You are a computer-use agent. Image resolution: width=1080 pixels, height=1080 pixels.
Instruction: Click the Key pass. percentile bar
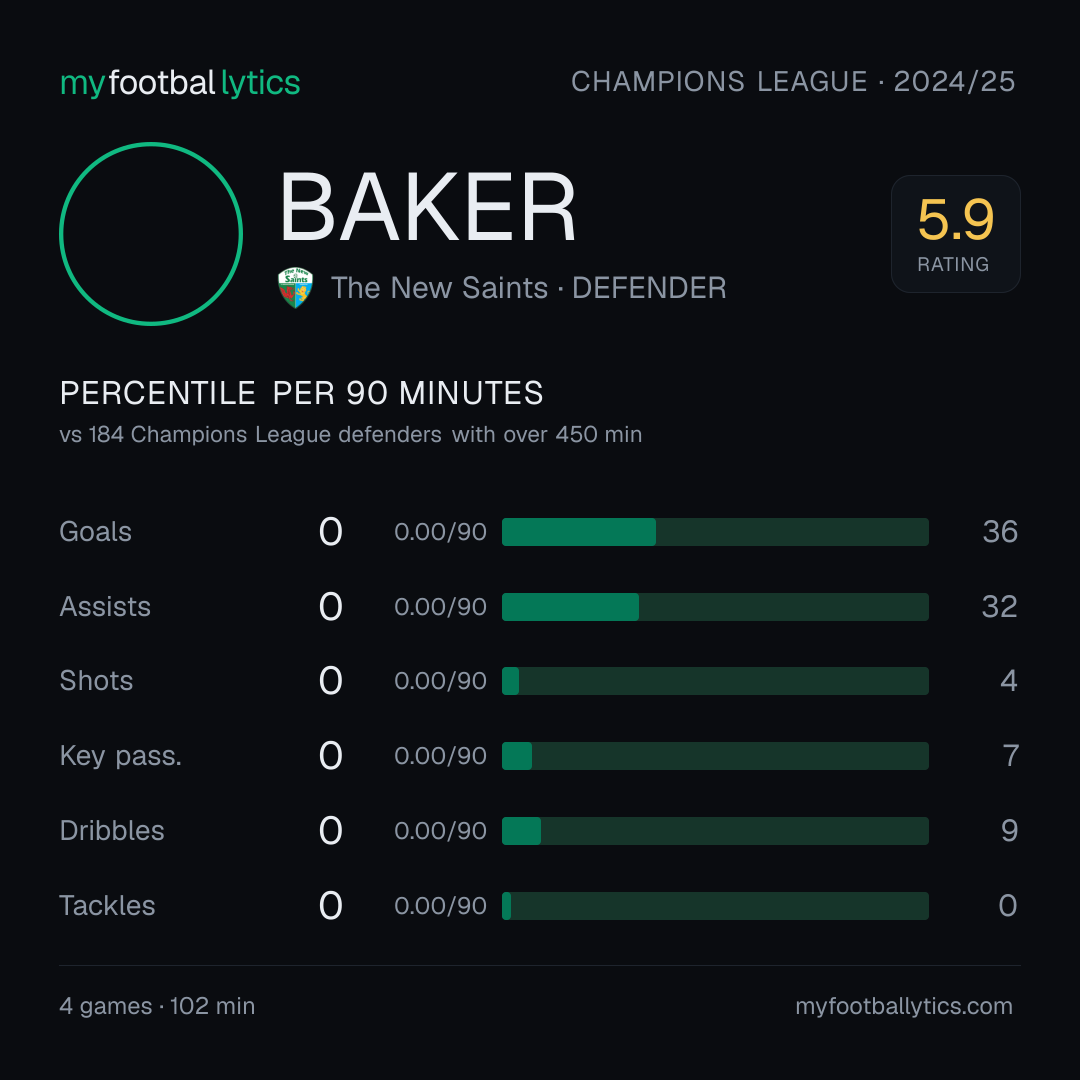click(715, 756)
